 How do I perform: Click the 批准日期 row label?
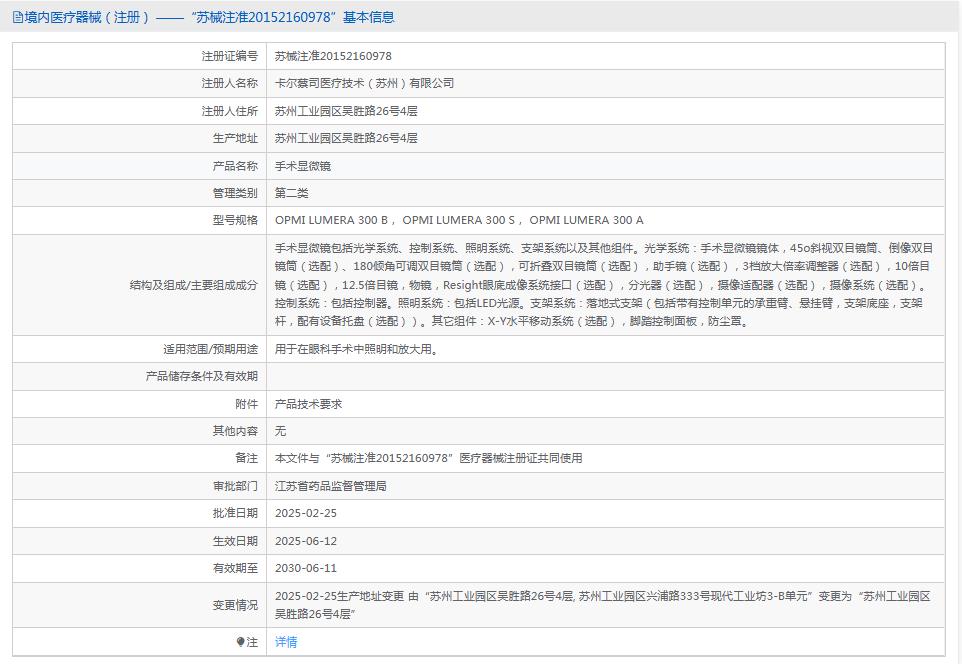tap(235, 513)
